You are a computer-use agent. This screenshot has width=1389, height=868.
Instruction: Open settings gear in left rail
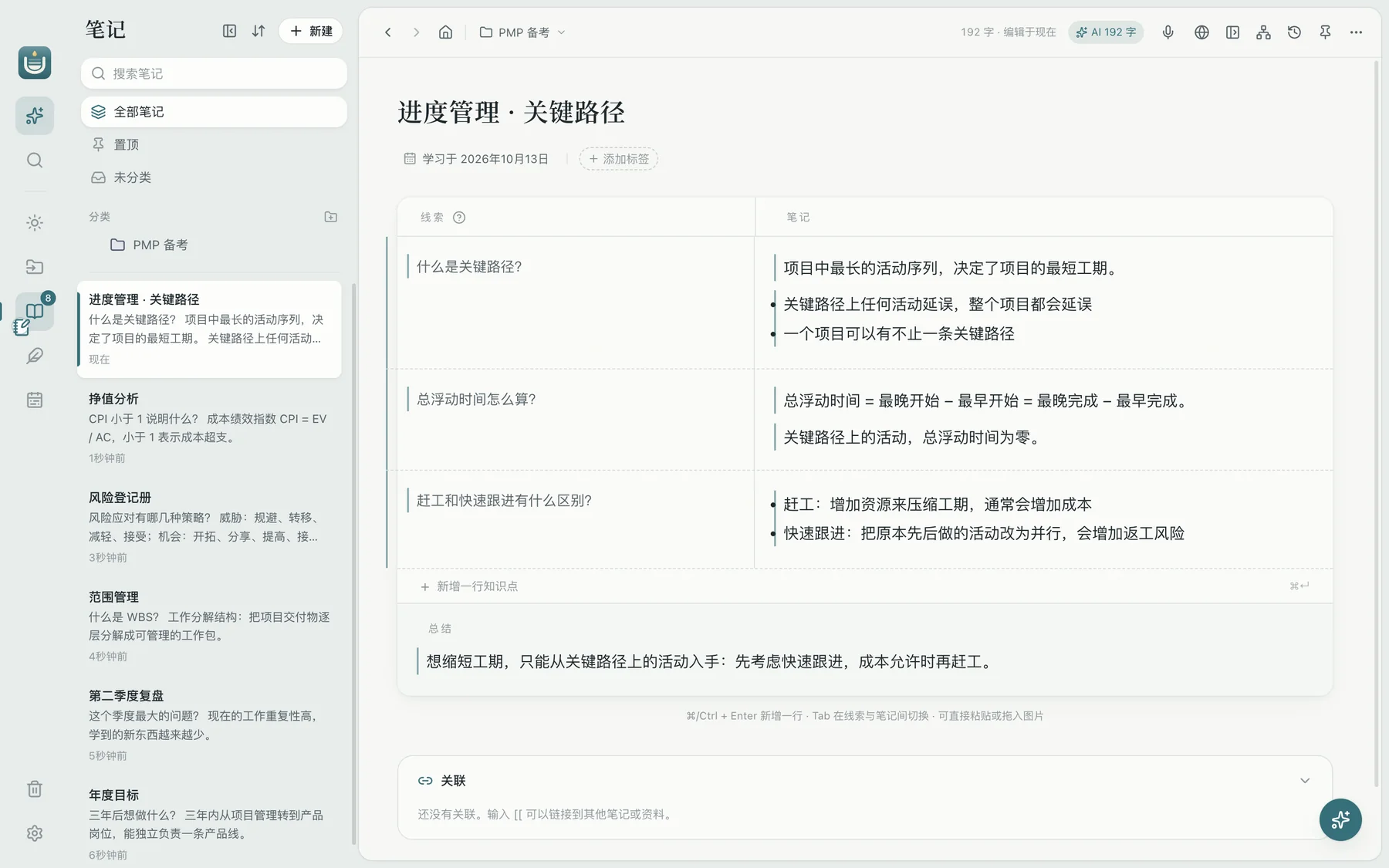tap(35, 833)
